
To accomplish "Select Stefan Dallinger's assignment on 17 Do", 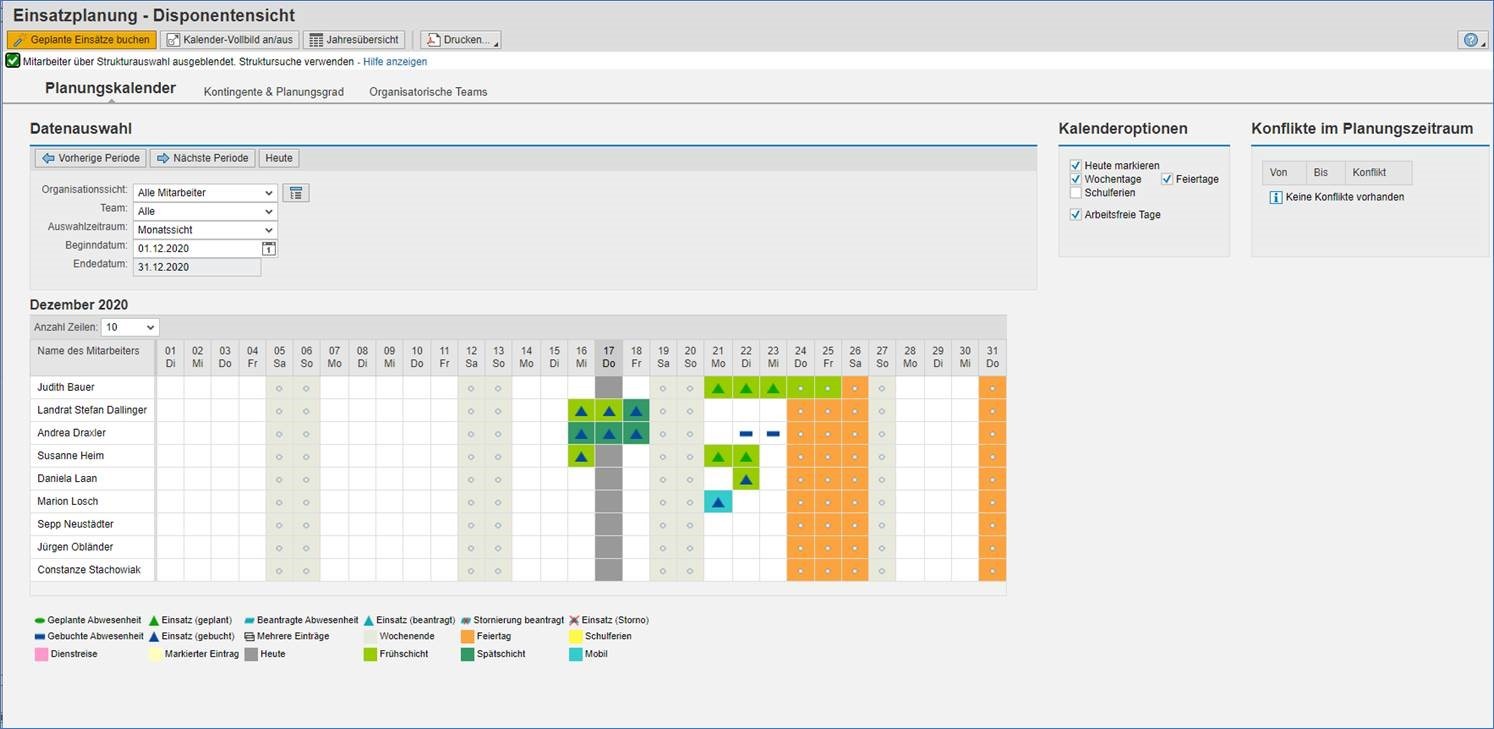I will point(609,411).
